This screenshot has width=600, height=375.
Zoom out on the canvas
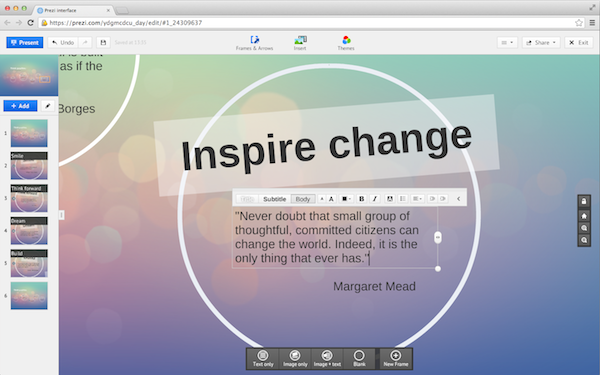[584, 240]
